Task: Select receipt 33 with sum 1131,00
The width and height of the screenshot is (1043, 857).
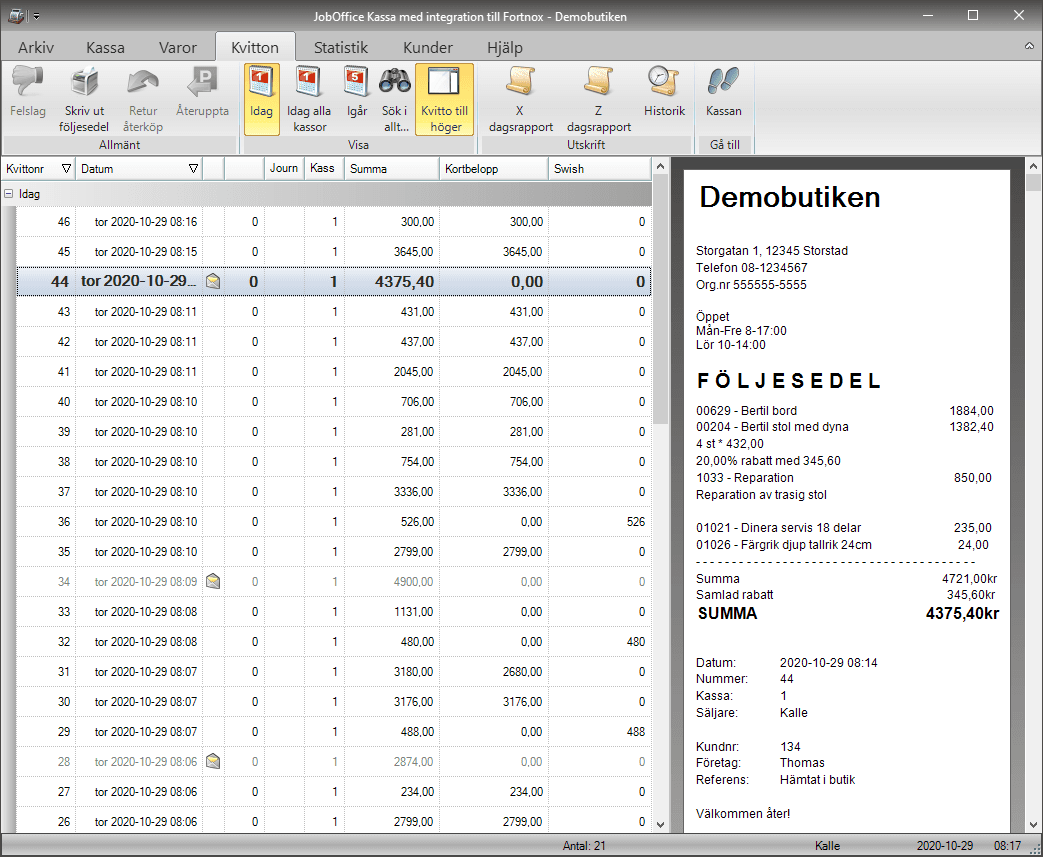Action: [333, 611]
